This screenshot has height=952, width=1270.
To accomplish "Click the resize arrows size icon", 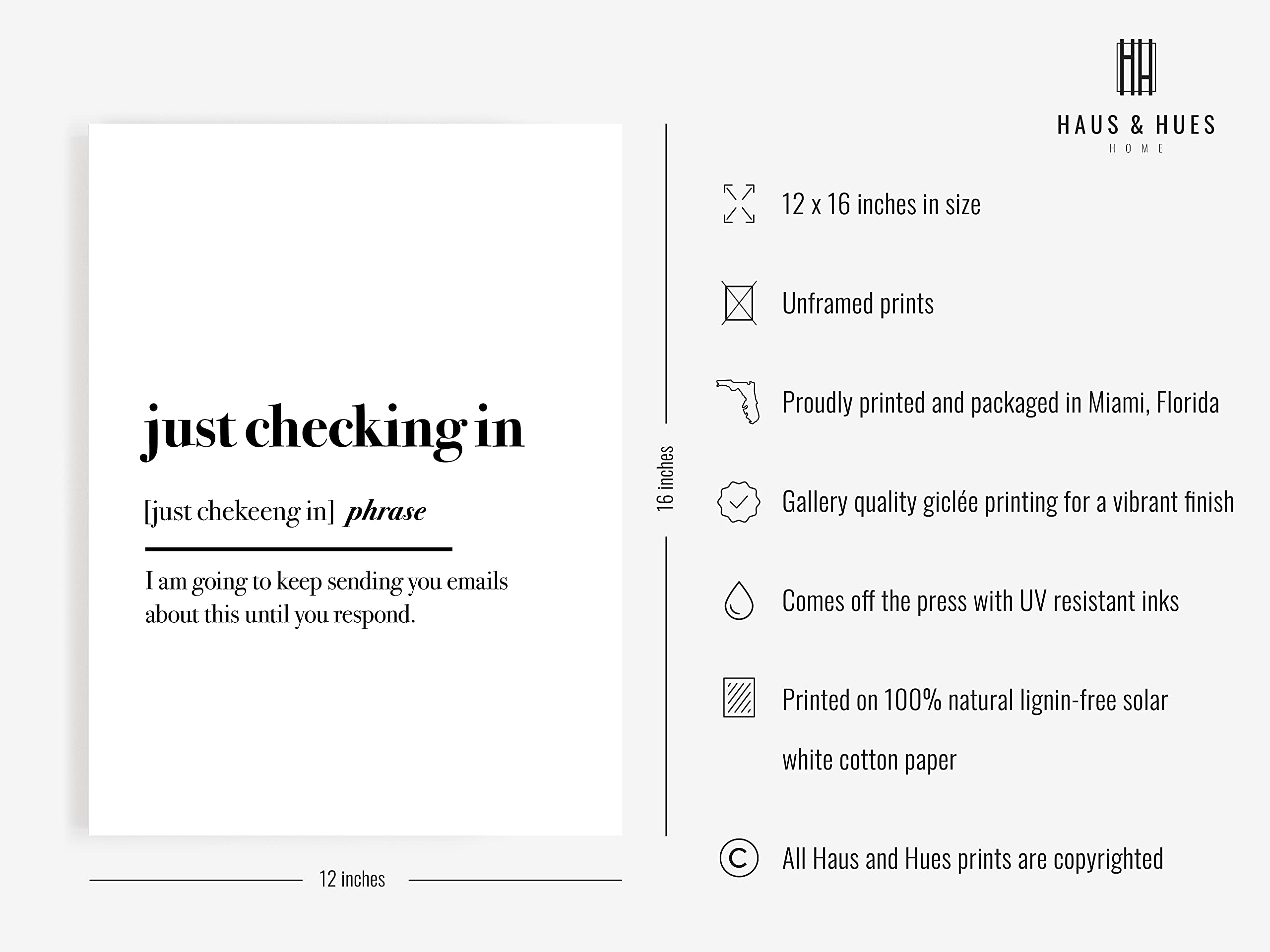I will coord(738,204).
